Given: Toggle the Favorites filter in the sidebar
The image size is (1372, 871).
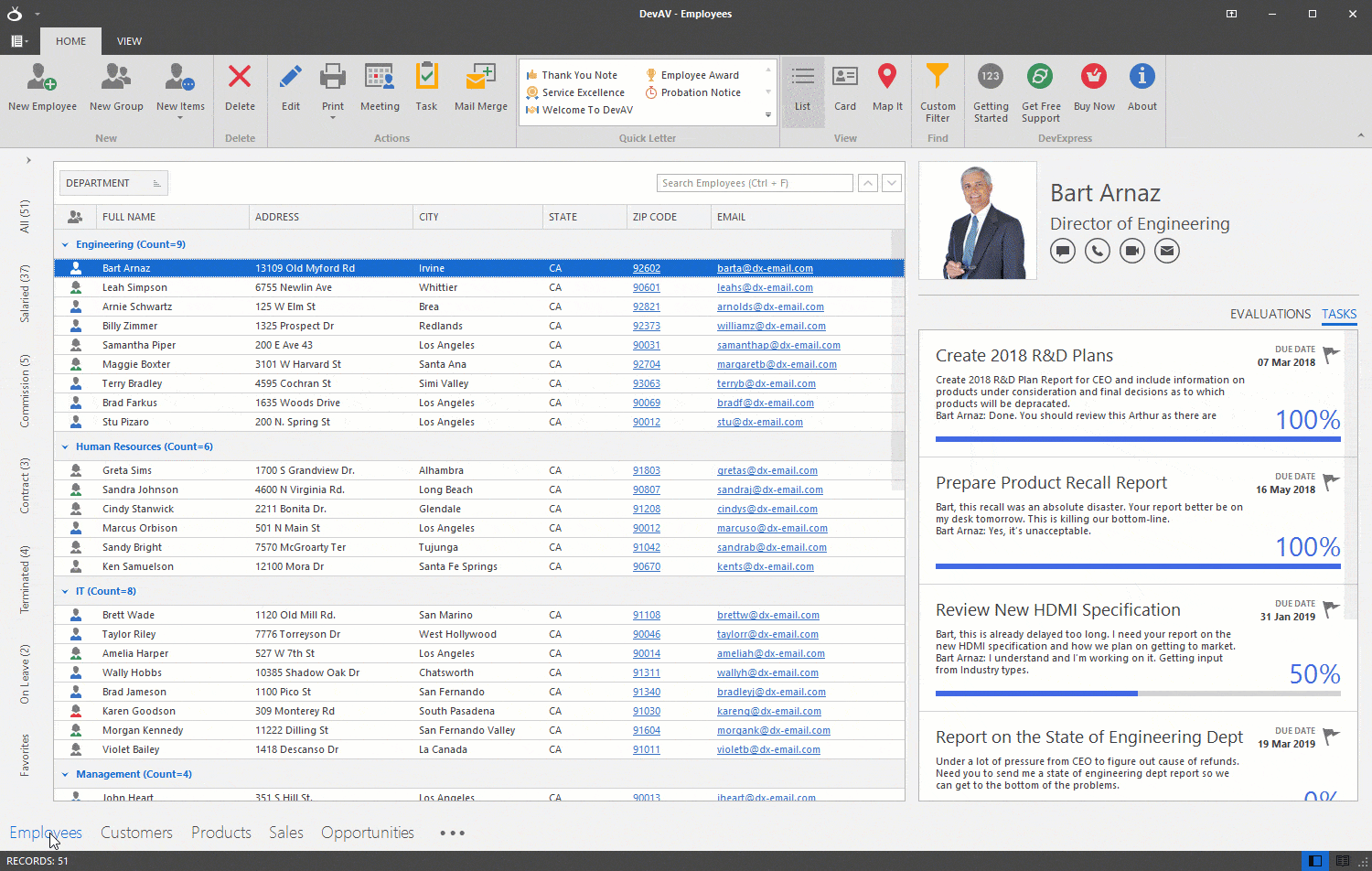Looking at the screenshot, I should tap(25, 755).
